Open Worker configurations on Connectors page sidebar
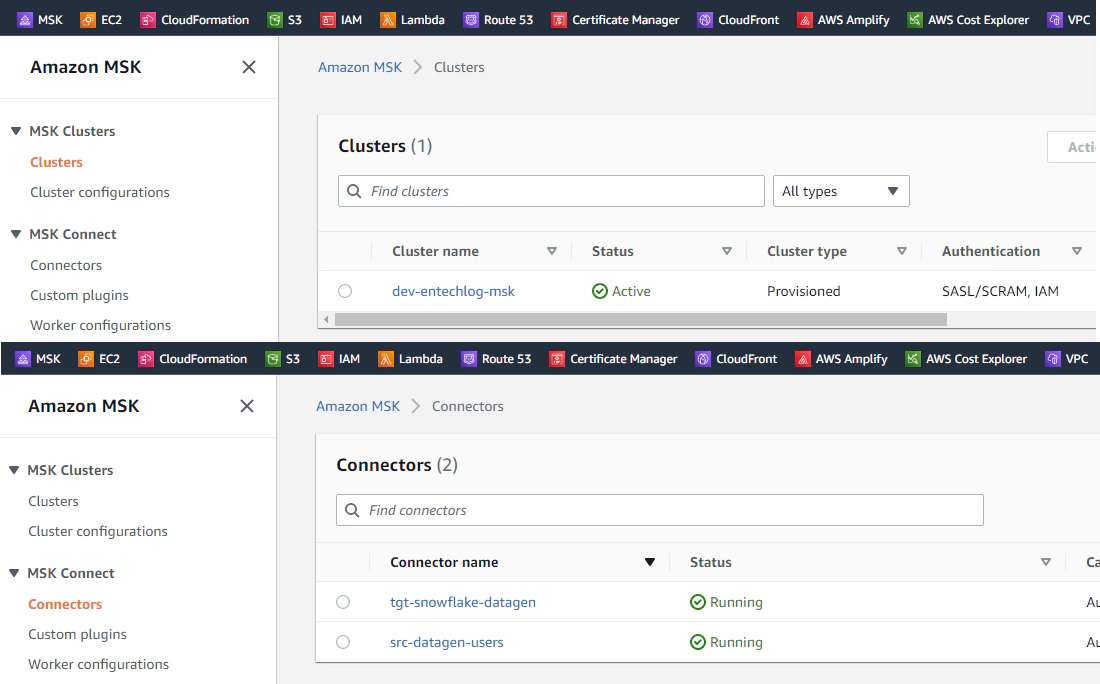Image resolution: width=1100 pixels, height=684 pixels. point(98,664)
